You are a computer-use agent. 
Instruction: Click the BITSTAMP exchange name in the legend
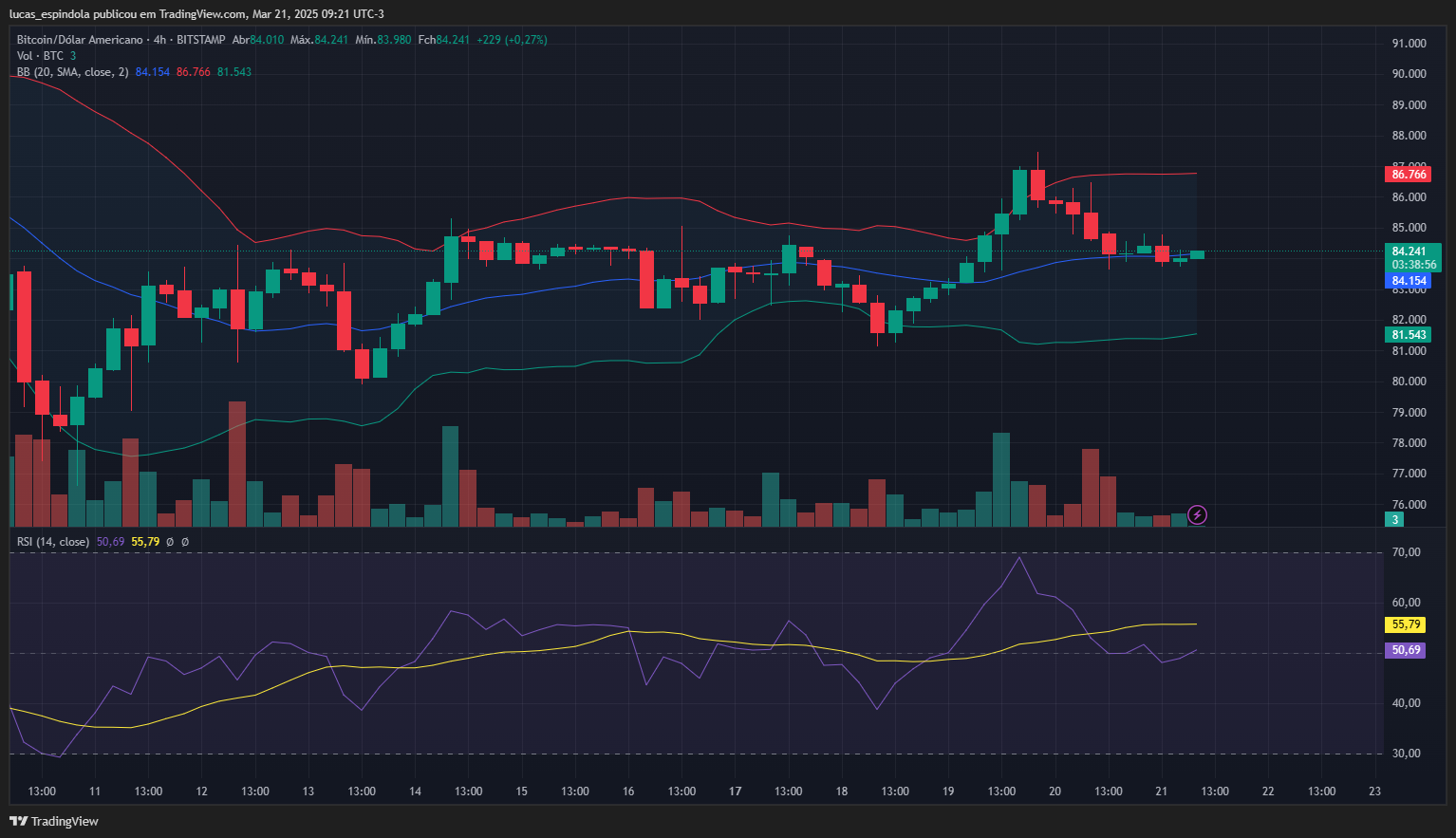[201, 40]
